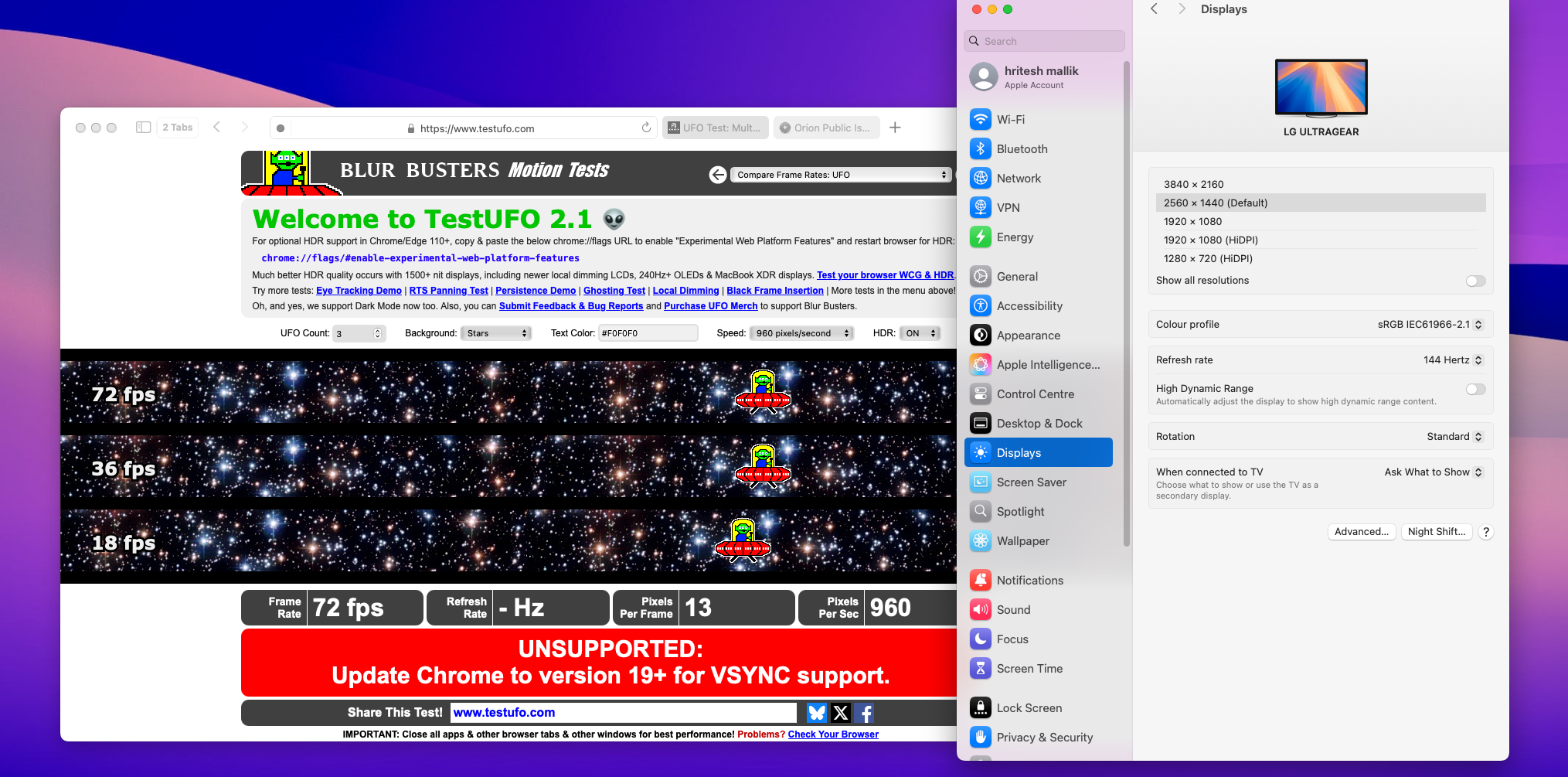Click the back arrow beside test selector

point(718,175)
